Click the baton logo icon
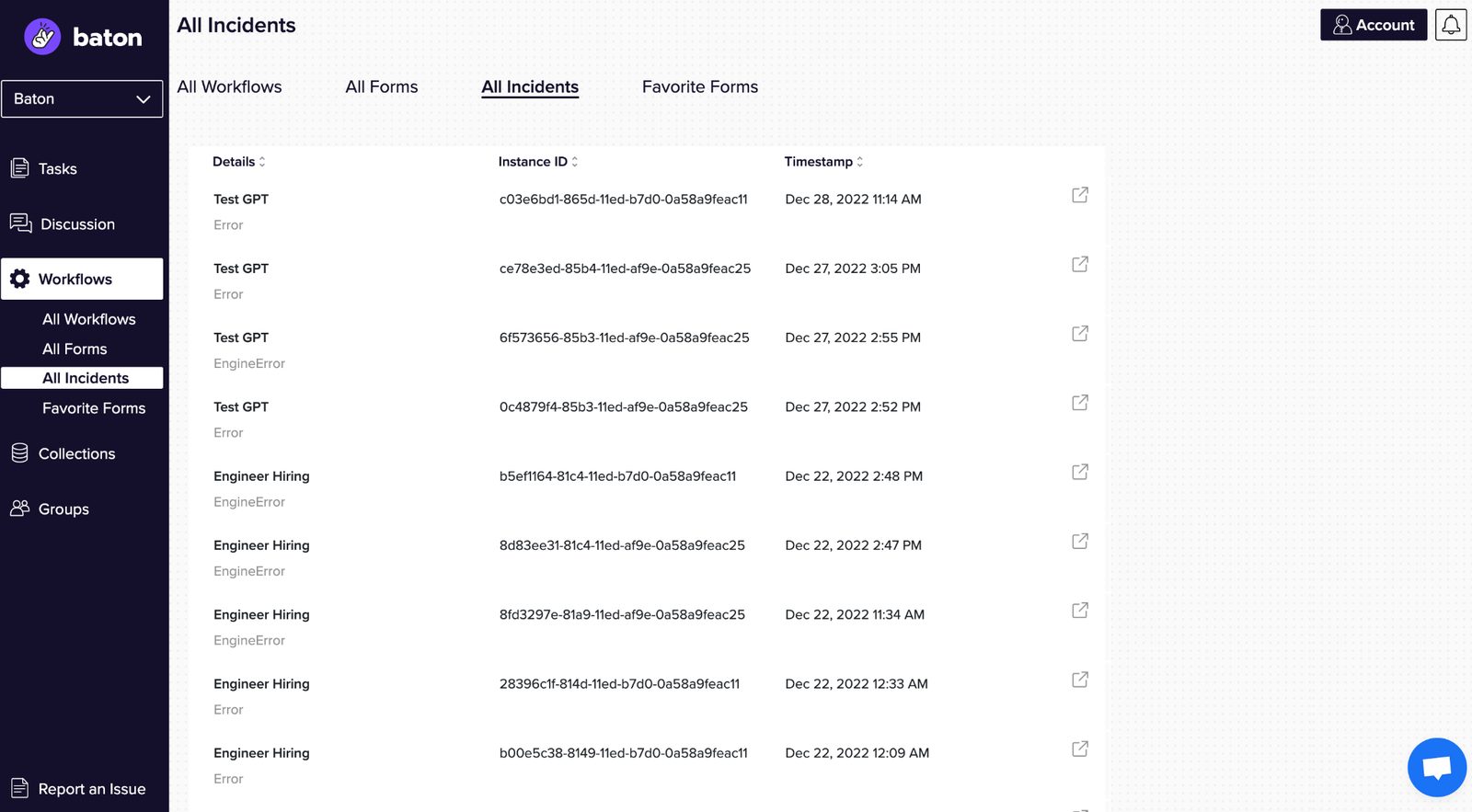 tap(42, 37)
